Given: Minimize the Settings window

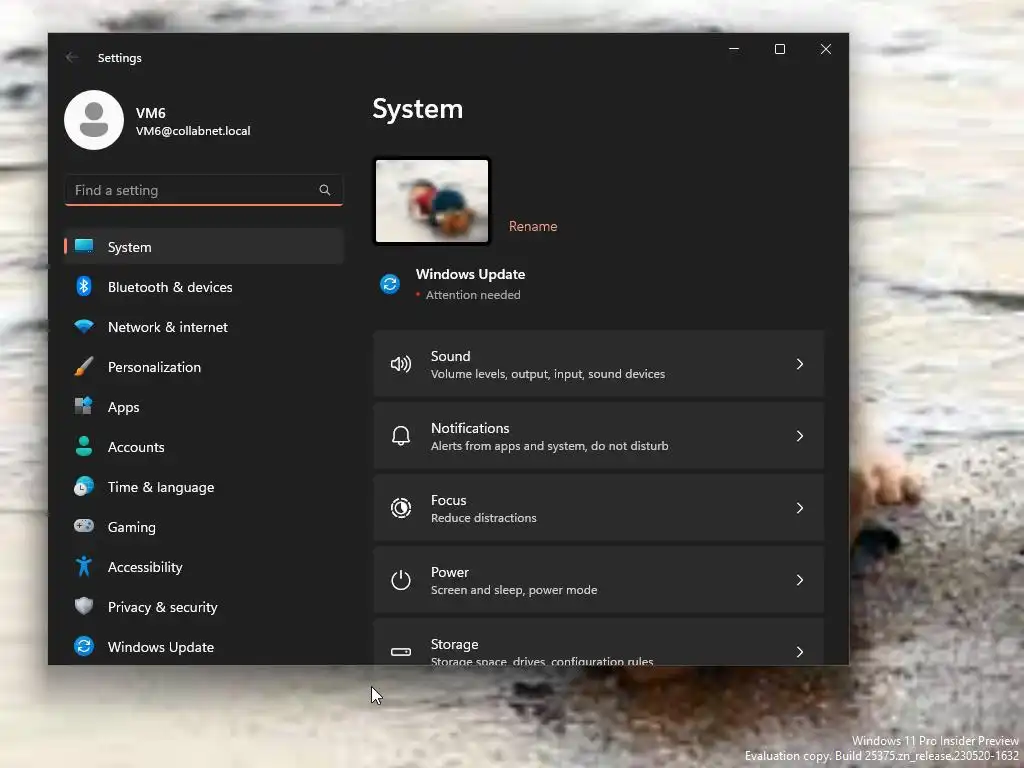Looking at the screenshot, I should [734, 49].
